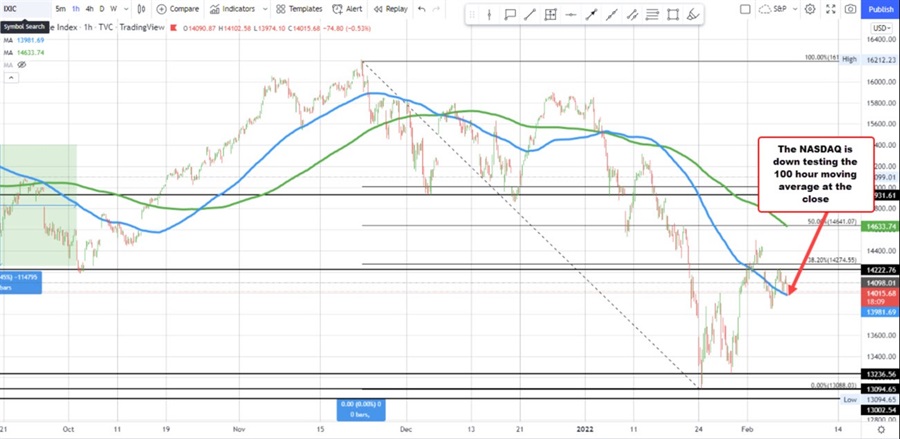Open the USD currency dropdown
The height and width of the screenshot is (439, 900).
point(880,28)
